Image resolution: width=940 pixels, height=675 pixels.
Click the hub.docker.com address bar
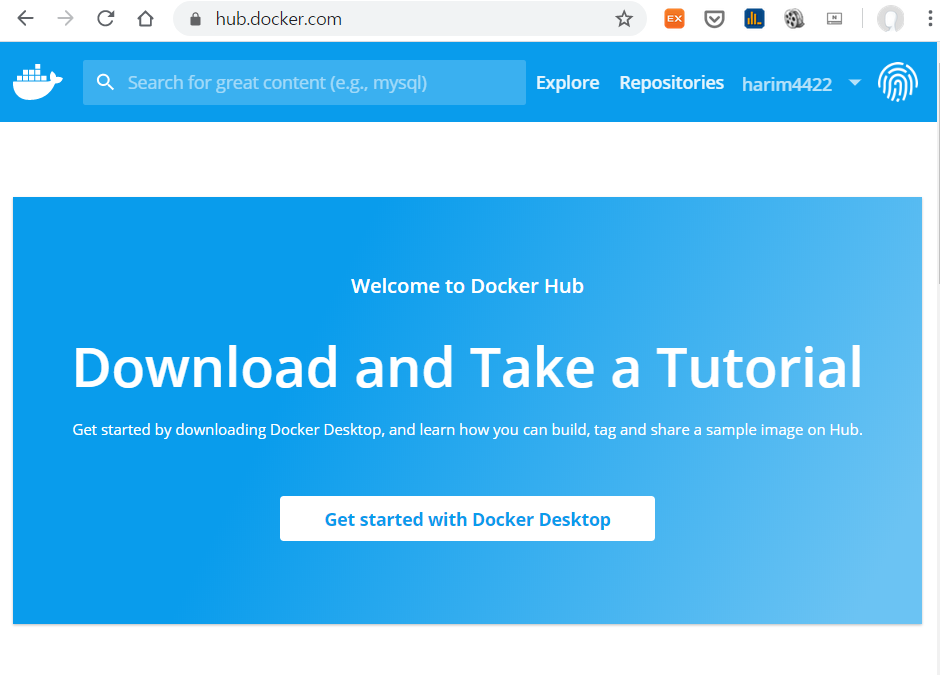(x=409, y=19)
